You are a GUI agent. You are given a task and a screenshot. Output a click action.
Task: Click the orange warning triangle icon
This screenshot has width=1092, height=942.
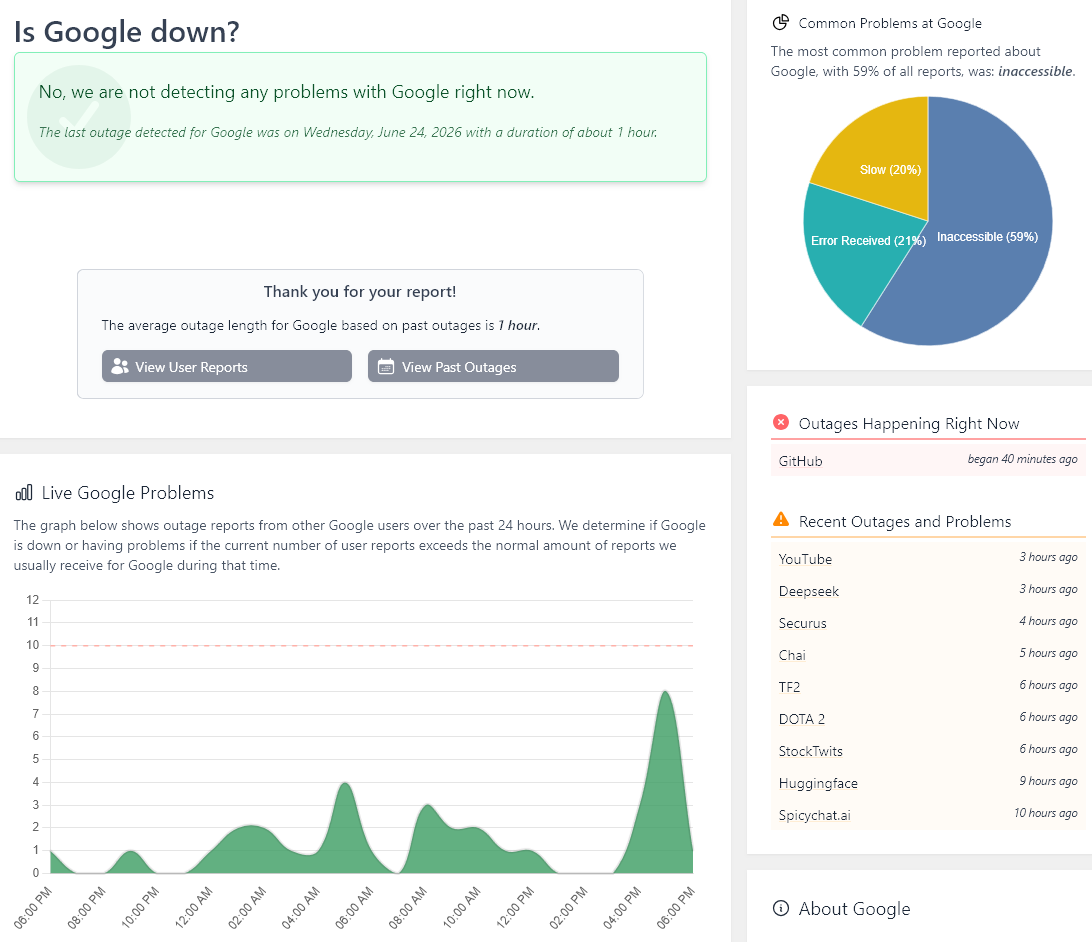point(781,519)
